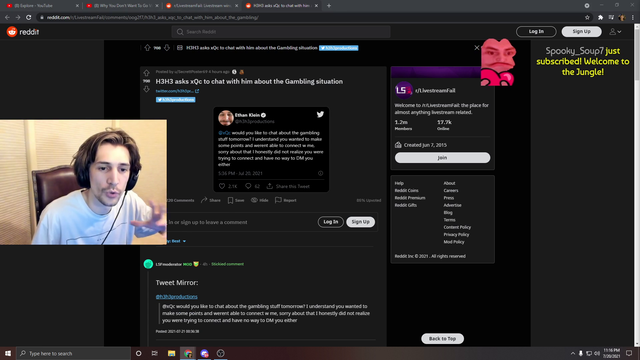This screenshot has height=360, width=640.
Task: Report the post with flag button
Action: click(286, 200)
